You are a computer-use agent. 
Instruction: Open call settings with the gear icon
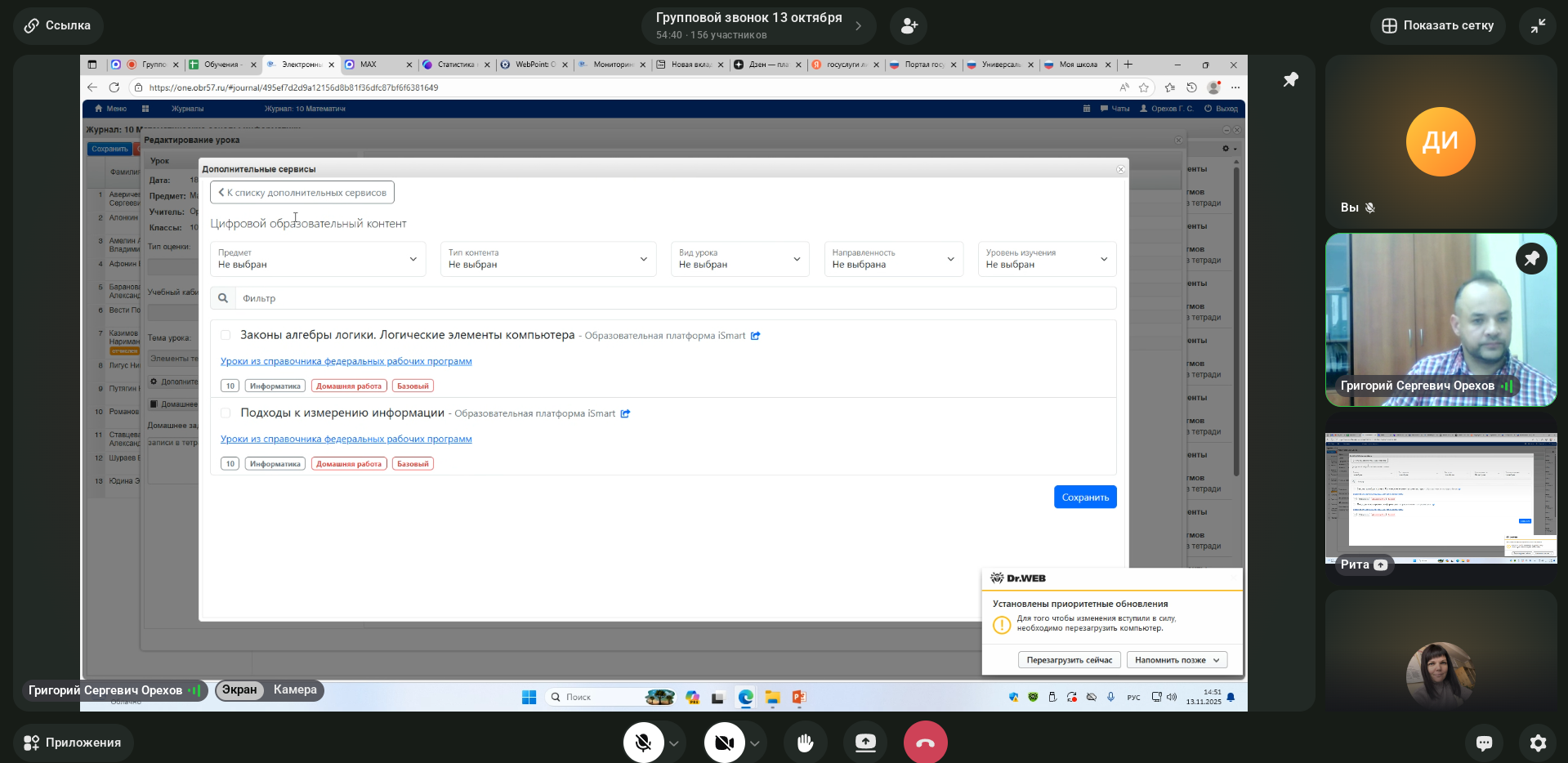tap(1538, 742)
